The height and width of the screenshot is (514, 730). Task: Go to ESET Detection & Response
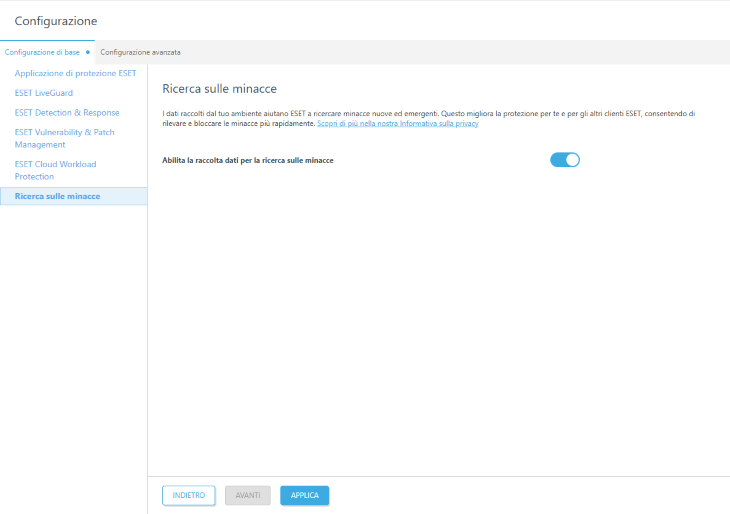tap(67, 112)
